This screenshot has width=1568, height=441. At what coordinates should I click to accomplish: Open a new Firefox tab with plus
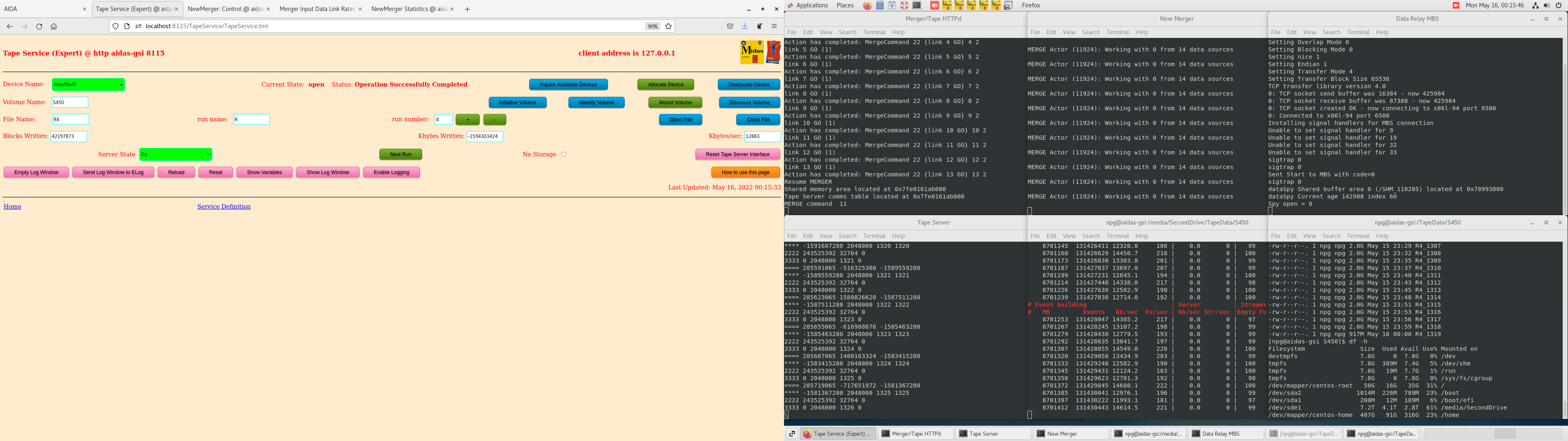pyautogui.click(x=467, y=9)
